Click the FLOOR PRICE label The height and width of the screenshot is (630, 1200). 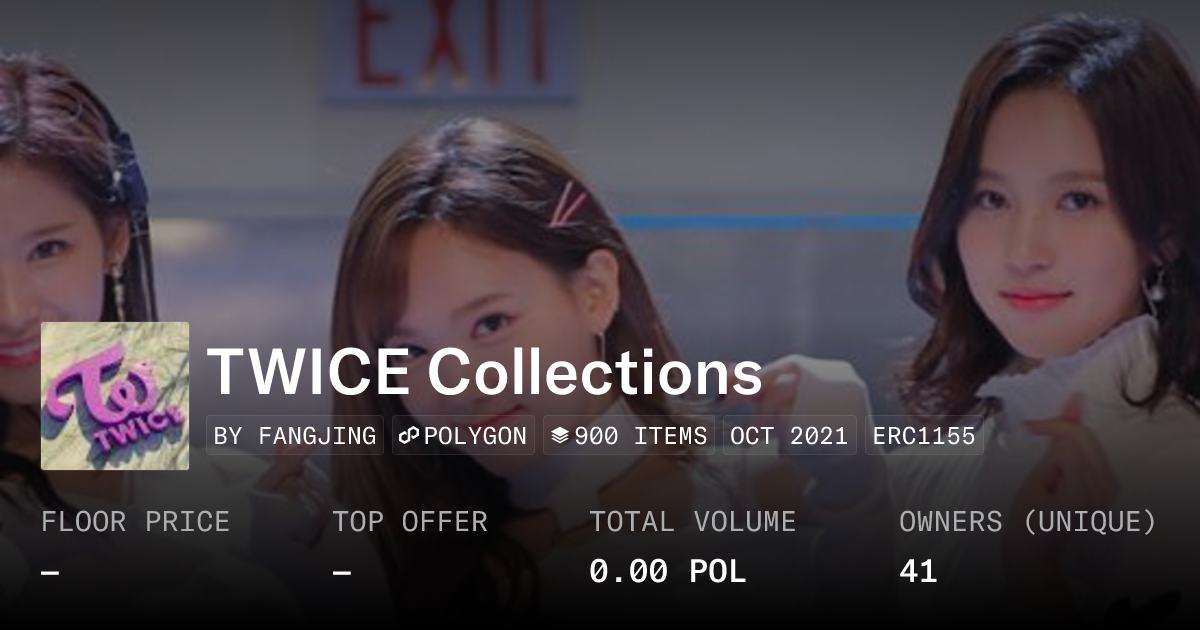pos(135,521)
